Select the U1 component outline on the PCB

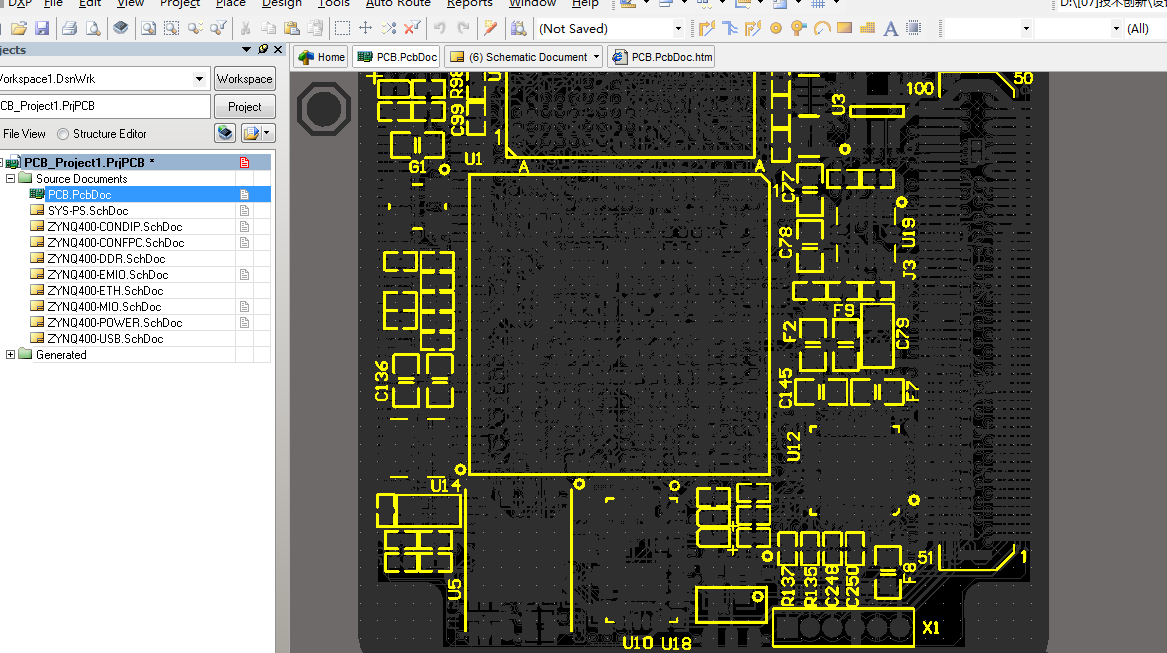coord(619,324)
